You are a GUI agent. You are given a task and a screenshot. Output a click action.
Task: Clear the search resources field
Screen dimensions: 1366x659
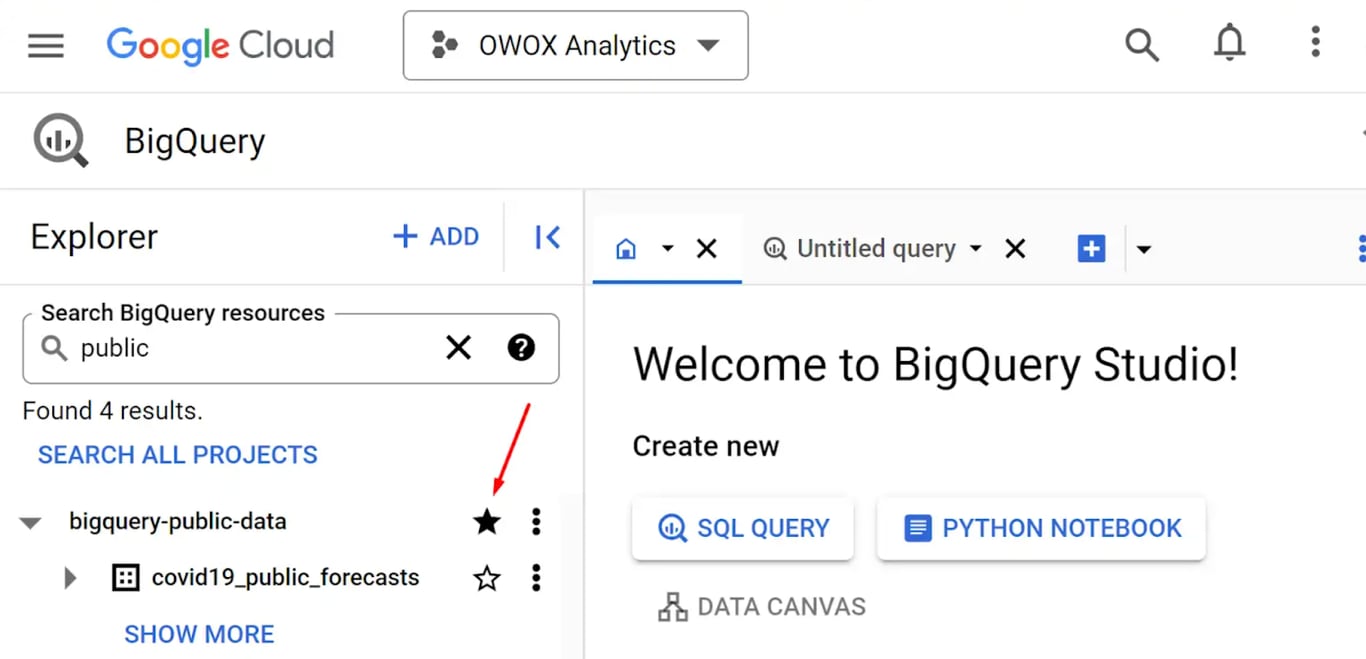[458, 348]
